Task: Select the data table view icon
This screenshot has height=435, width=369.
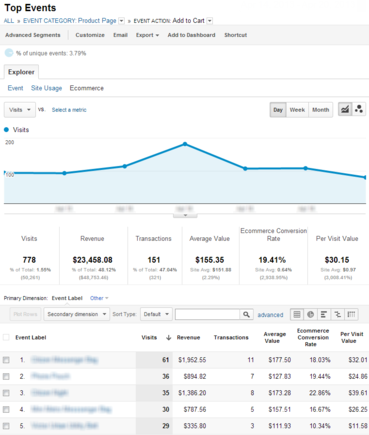Action: pyautogui.click(x=297, y=314)
